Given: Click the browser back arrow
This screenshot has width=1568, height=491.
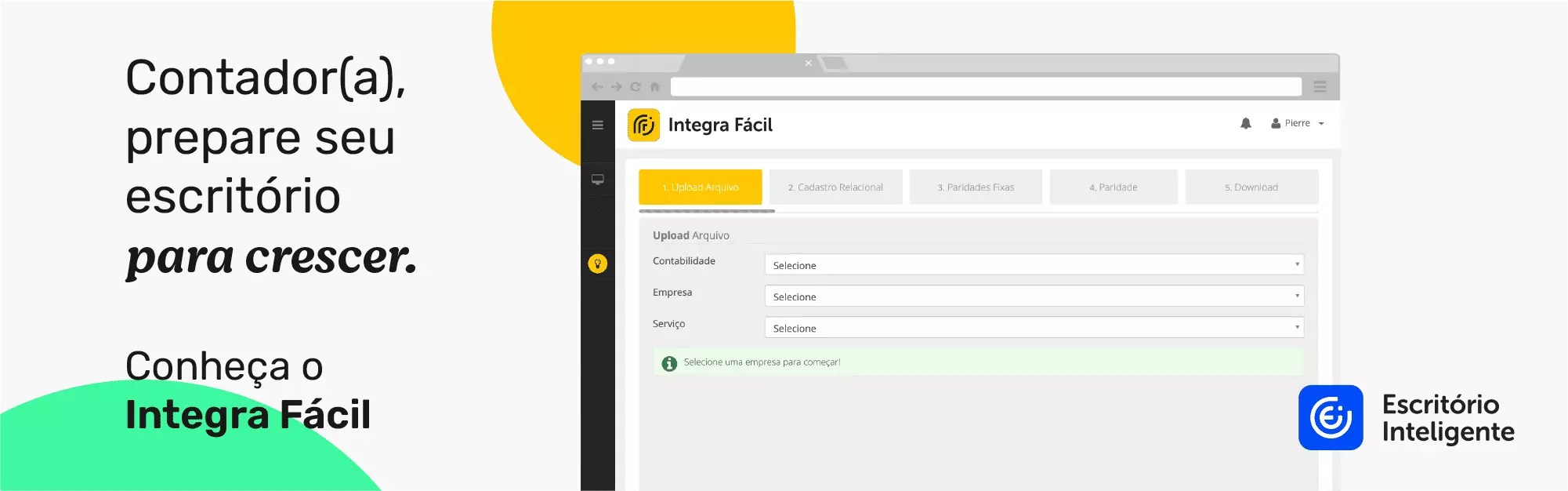Looking at the screenshot, I should [x=597, y=87].
